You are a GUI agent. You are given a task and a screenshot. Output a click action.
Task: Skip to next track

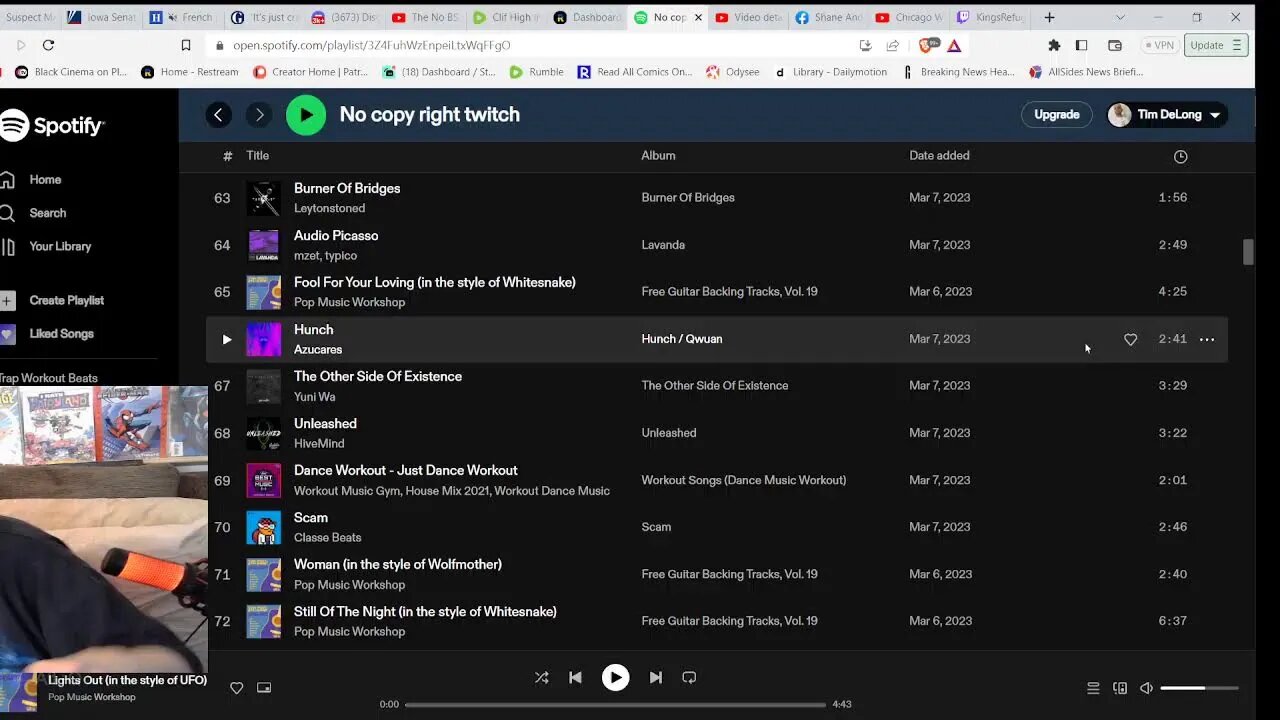tap(655, 677)
